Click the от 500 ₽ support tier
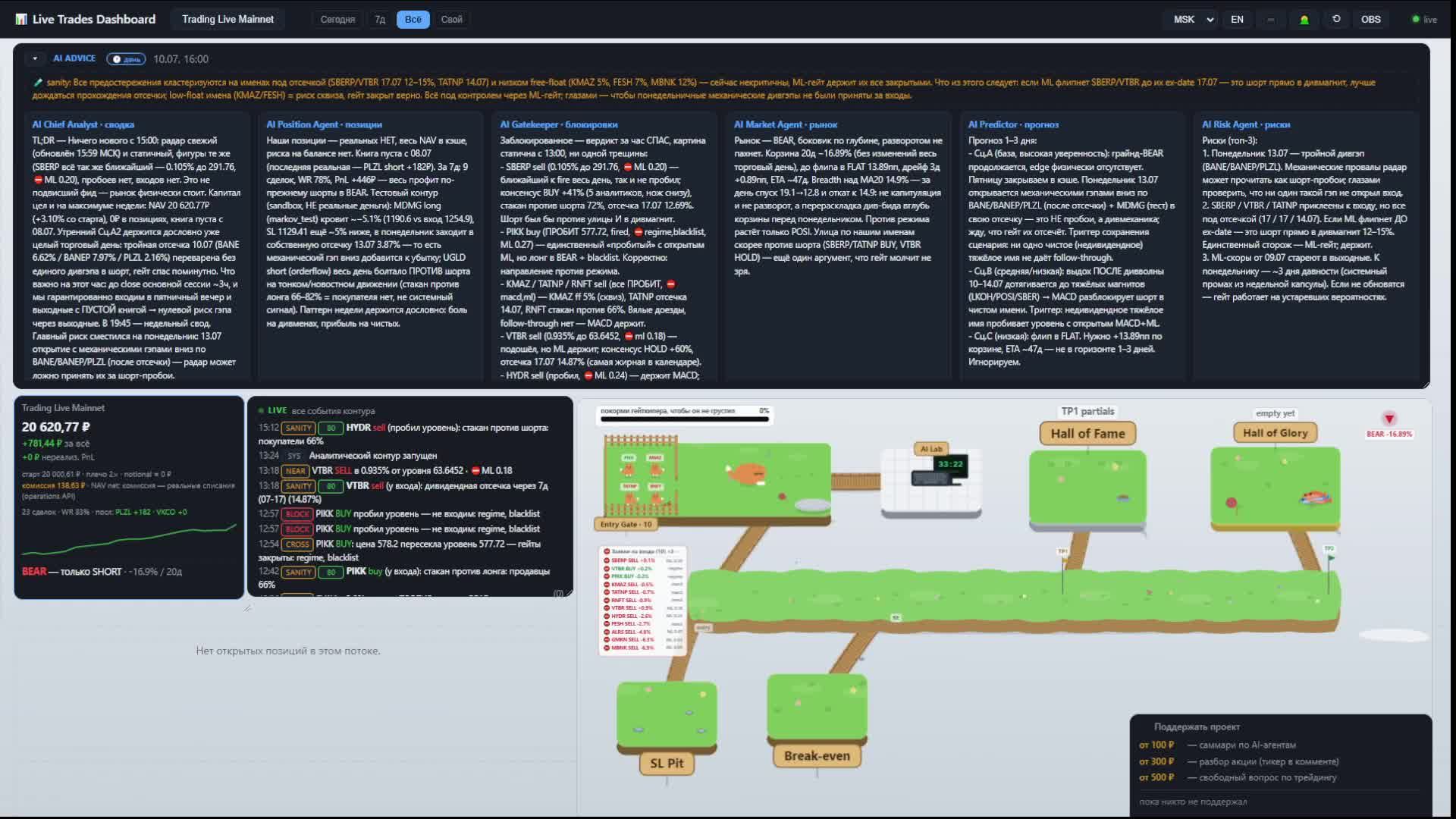The image size is (1456, 819). 1238,777
